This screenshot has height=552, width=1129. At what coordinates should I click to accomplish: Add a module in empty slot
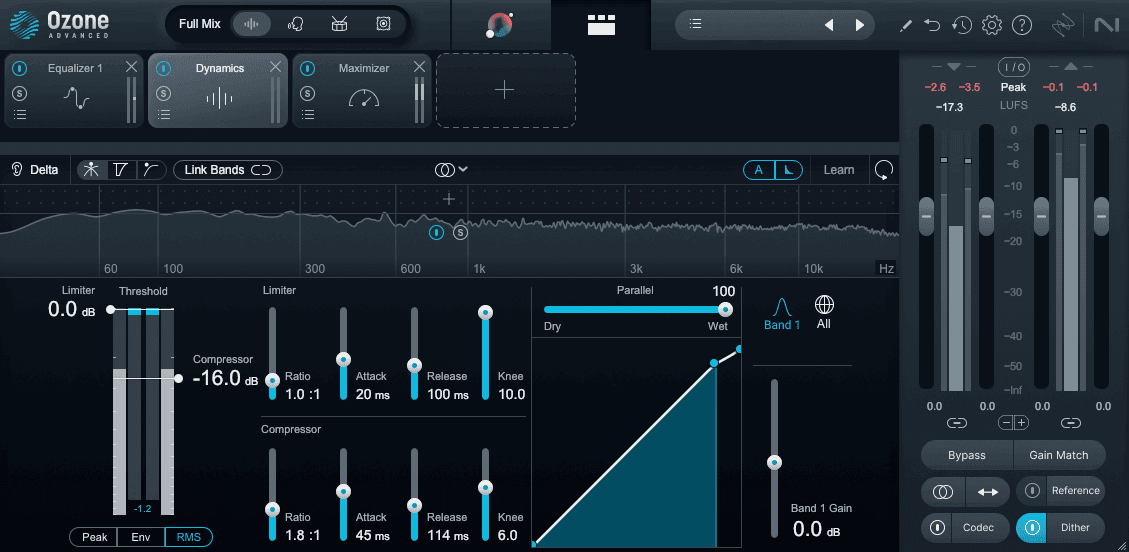[505, 90]
